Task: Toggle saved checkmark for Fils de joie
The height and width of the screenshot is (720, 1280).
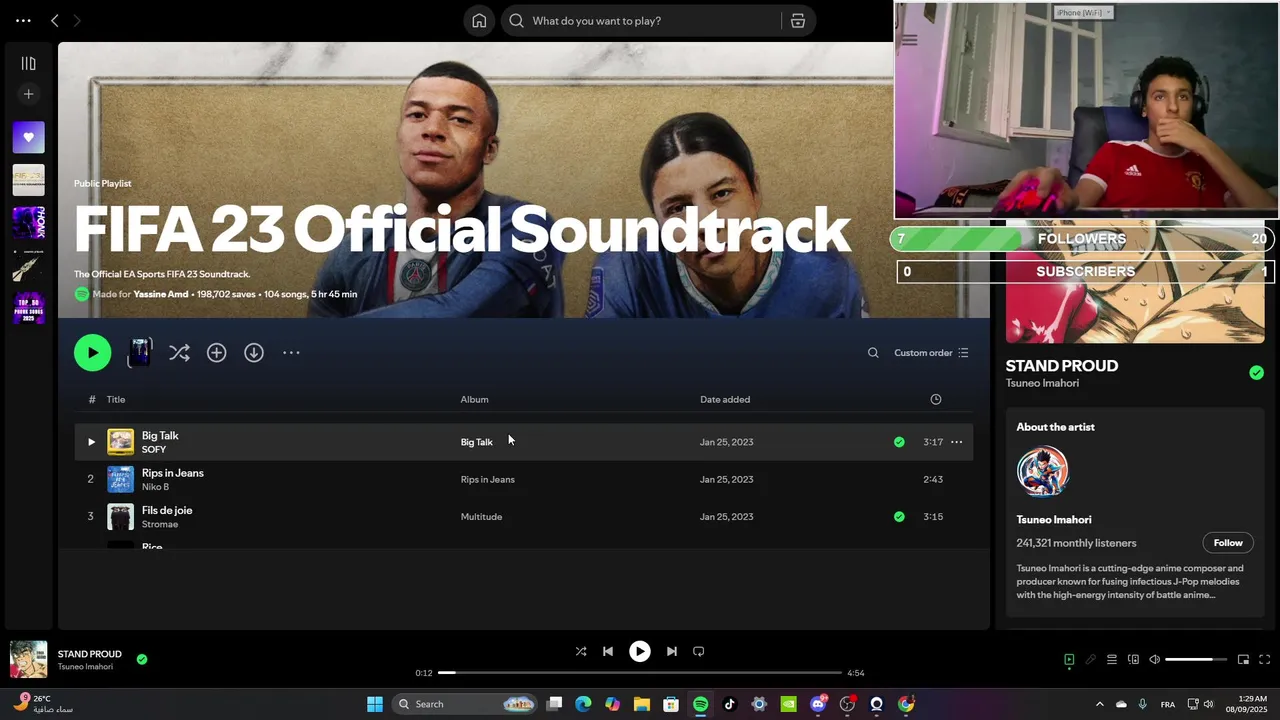Action: point(899,517)
